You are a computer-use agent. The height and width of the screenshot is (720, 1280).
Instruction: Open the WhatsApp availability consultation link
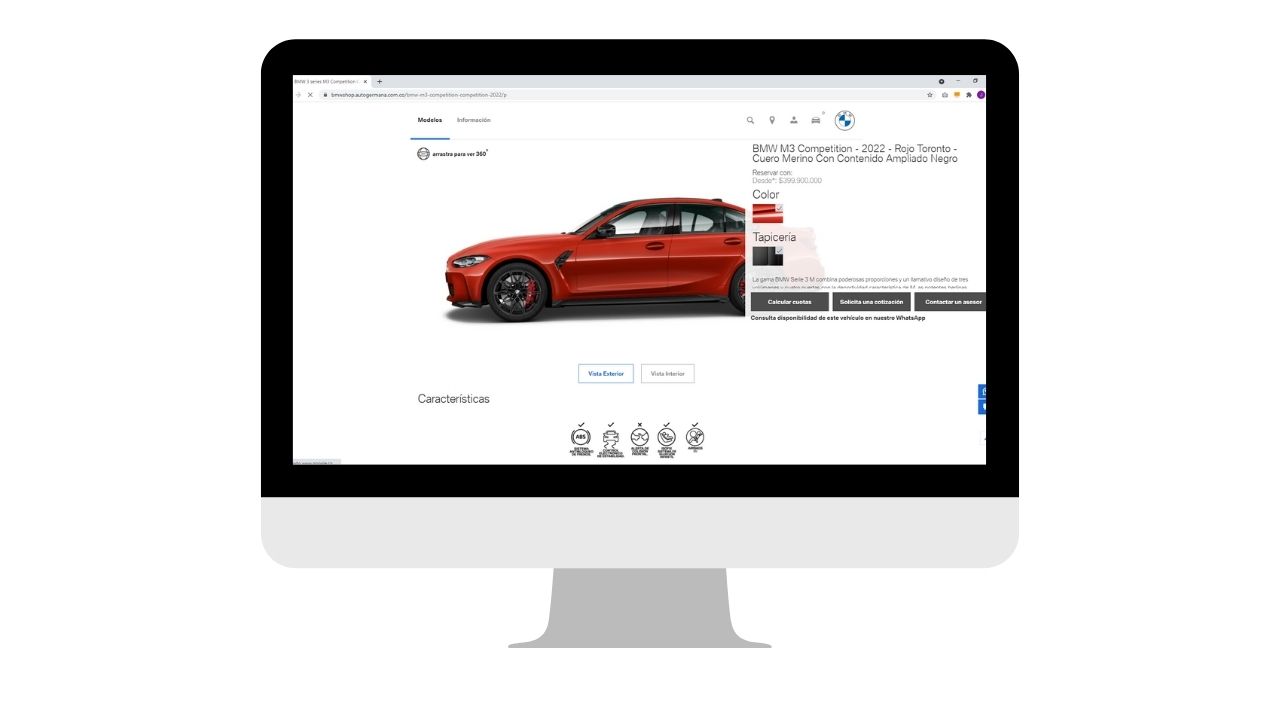click(x=838, y=318)
